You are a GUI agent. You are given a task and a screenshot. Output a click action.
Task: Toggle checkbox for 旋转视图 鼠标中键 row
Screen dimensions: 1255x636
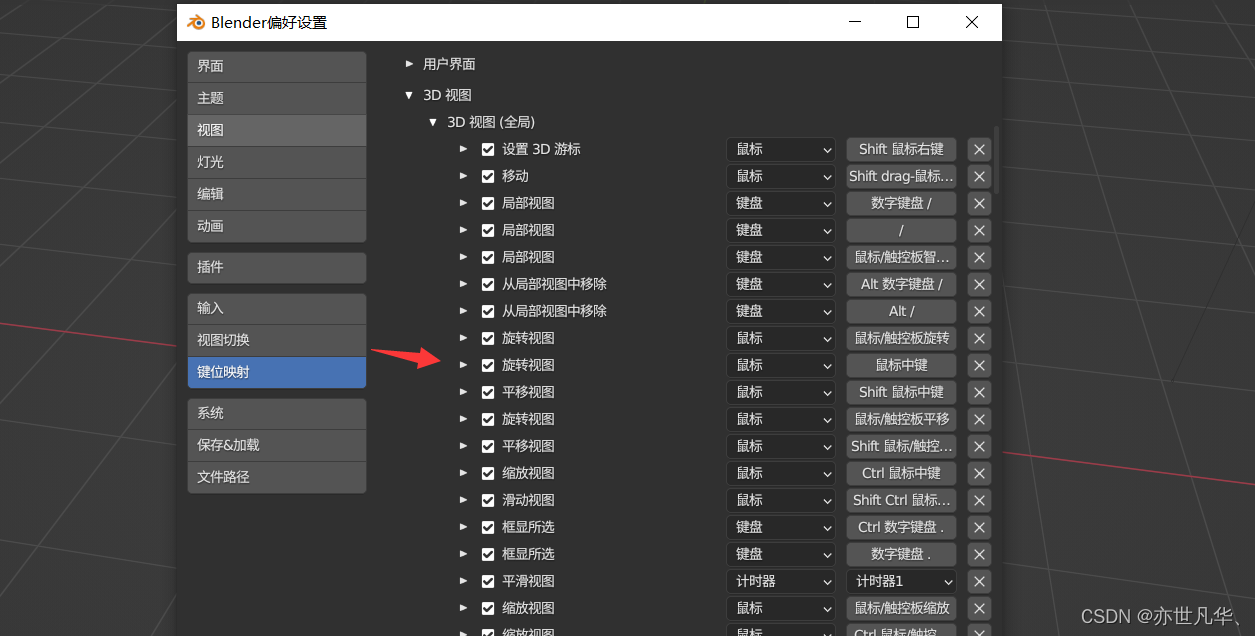(488, 365)
